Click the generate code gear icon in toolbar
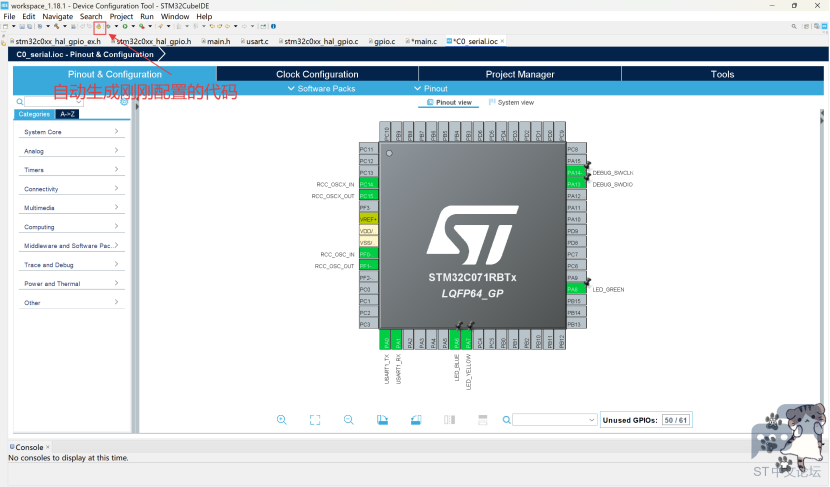This screenshot has height=487, width=830. pos(98,26)
